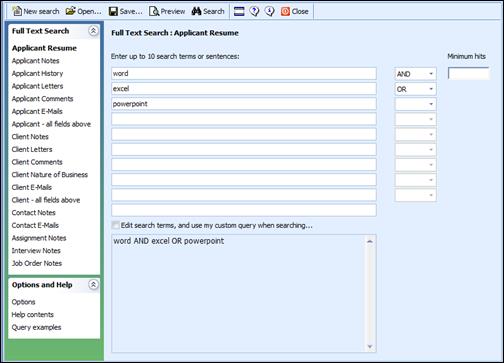Click the window layout icon in toolbar
The height and width of the screenshot is (363, 504).
239,11
